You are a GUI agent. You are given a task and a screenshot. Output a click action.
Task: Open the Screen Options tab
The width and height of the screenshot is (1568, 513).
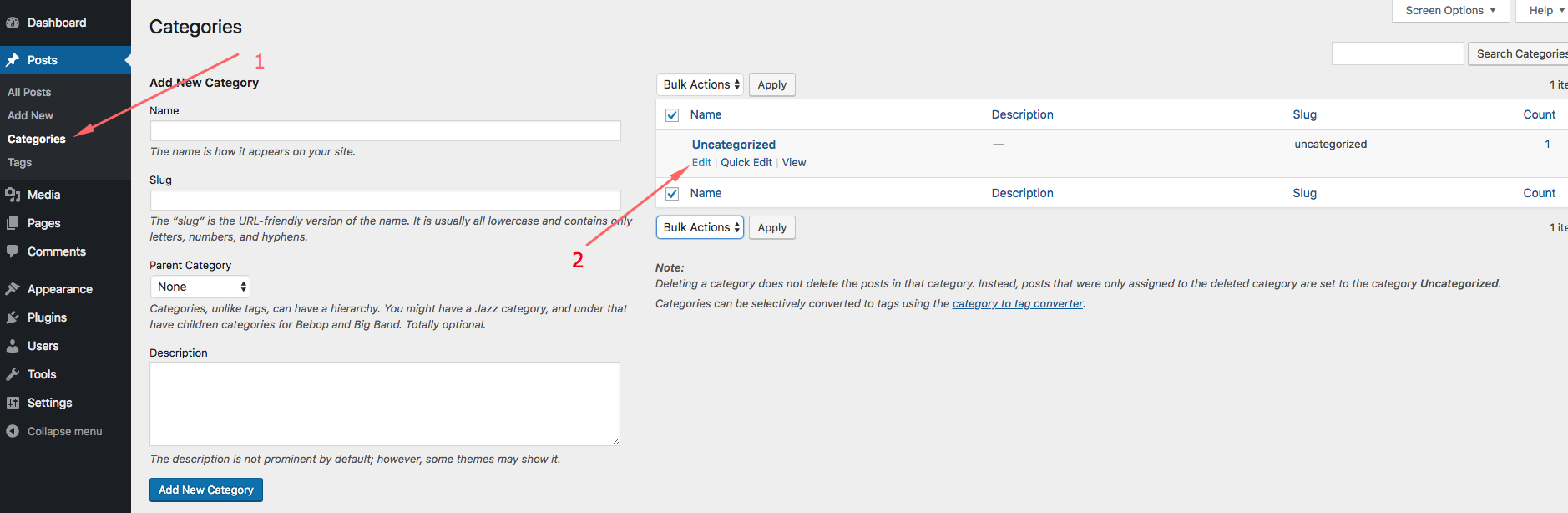[x=1449, y=10]
